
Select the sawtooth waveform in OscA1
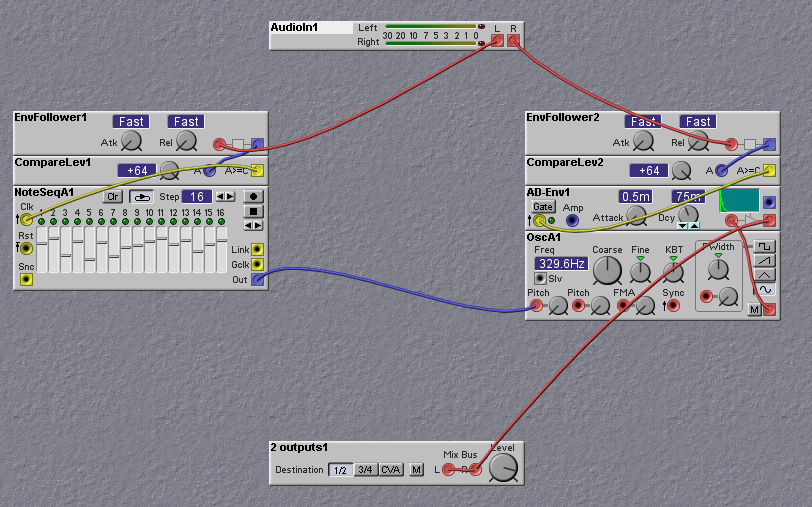pyautogui.click(x=766, y=260)
